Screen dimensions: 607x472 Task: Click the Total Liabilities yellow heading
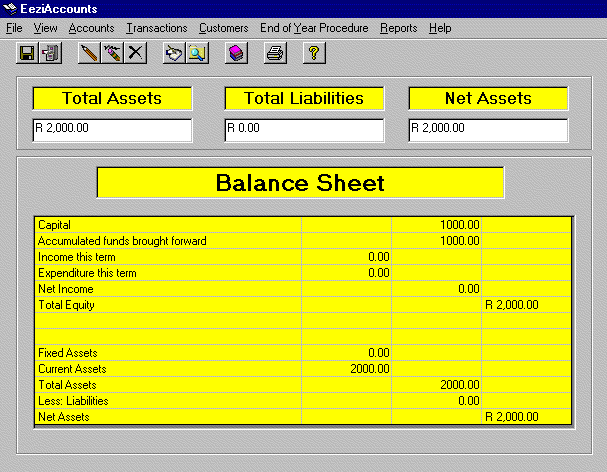[x=304, y=98]
